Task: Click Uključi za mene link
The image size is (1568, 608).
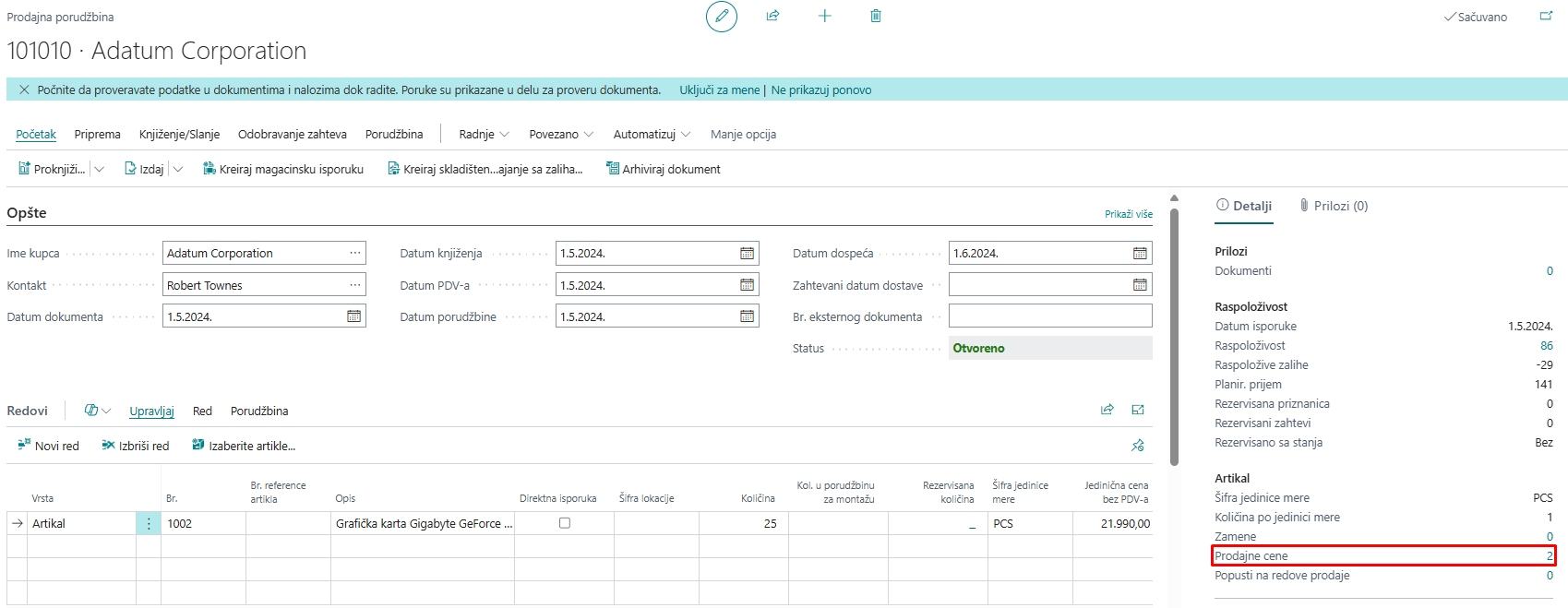Action: tap(719, 89)
